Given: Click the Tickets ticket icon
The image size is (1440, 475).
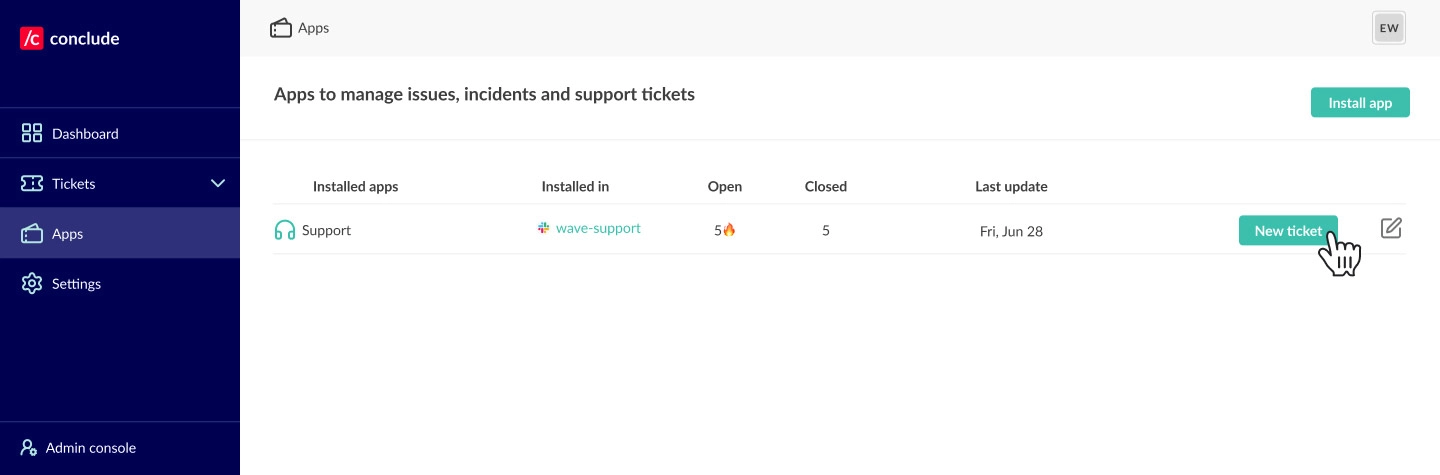Looking at the screenshot, I should [x=32, y=183].
